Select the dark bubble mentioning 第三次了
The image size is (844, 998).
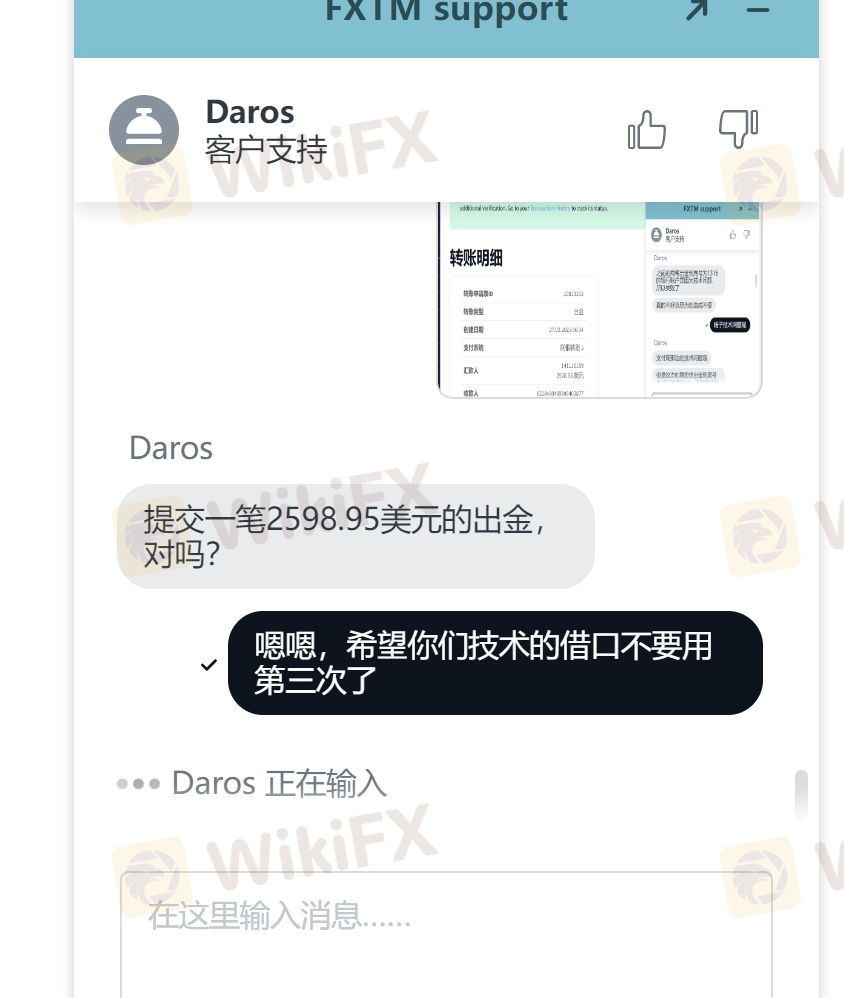point(495,663)
